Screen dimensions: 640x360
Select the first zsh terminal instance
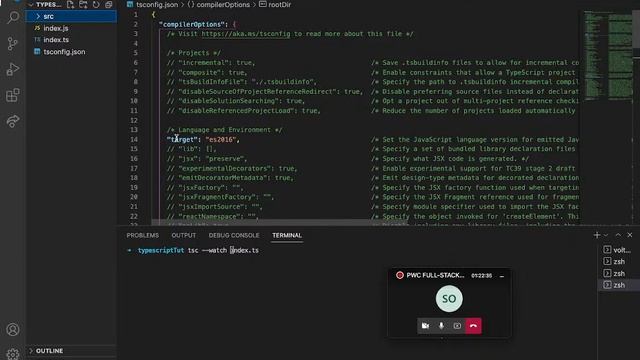coord(618,262)
